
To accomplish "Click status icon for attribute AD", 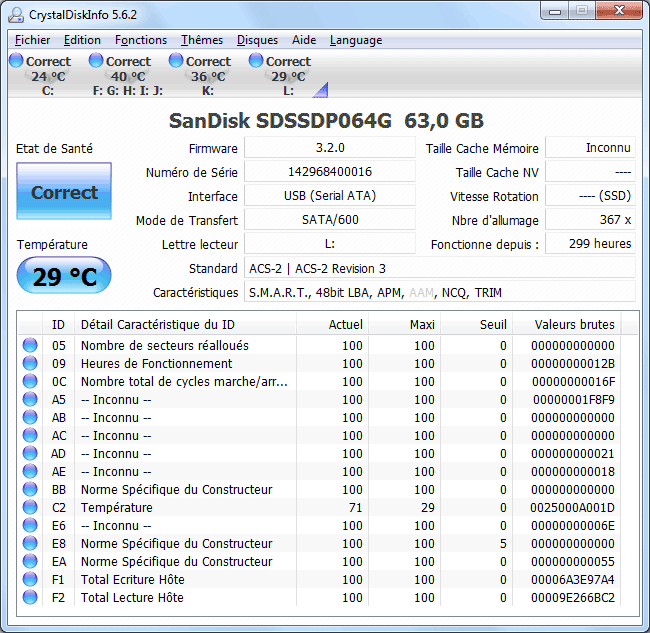I will tap(30, 453).
